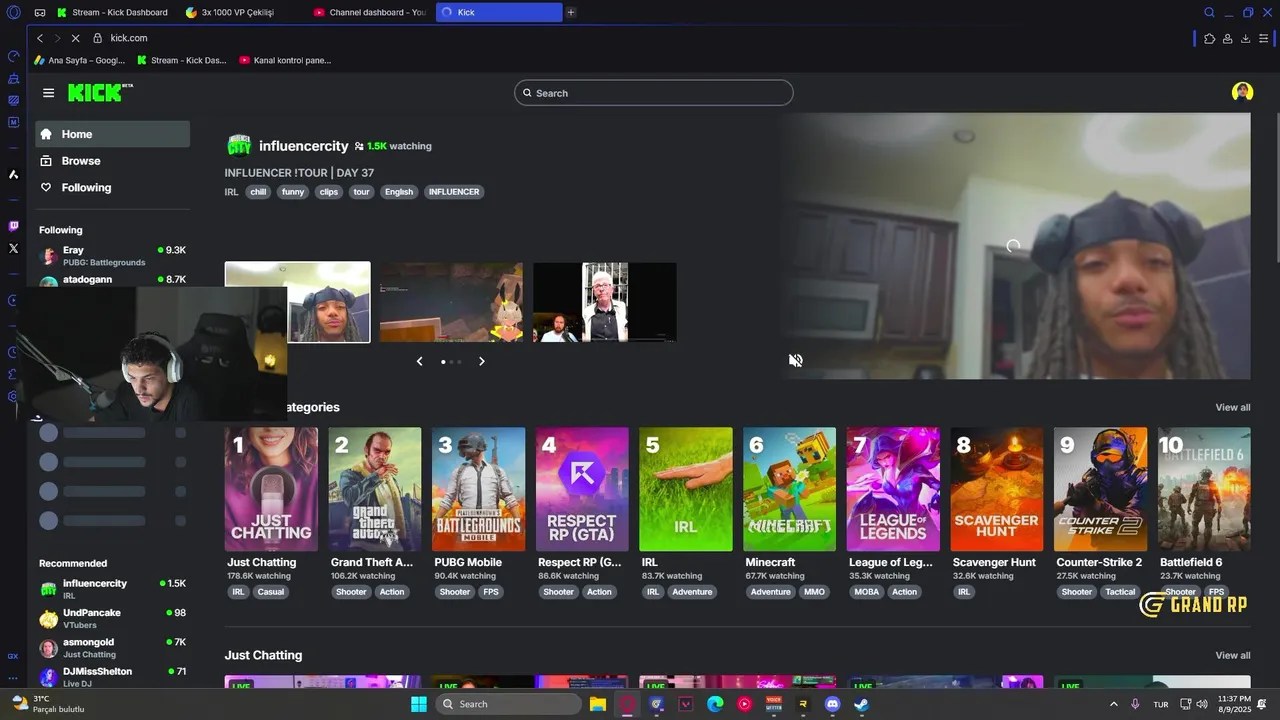Select Following in Kick sidebar
The image size is (1280, 720).
coord(112,188)
